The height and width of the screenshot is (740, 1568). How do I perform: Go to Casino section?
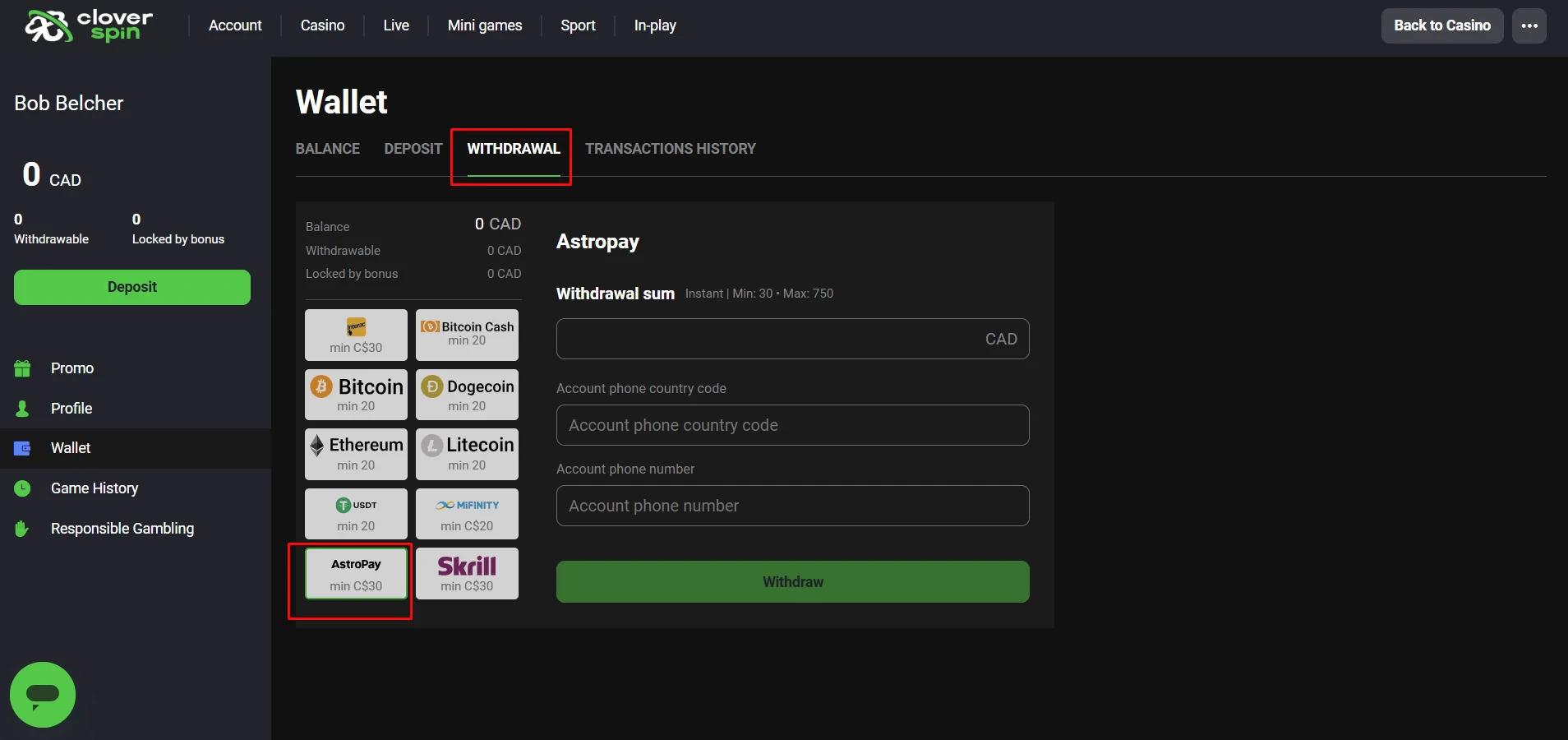tap(322, 25)
